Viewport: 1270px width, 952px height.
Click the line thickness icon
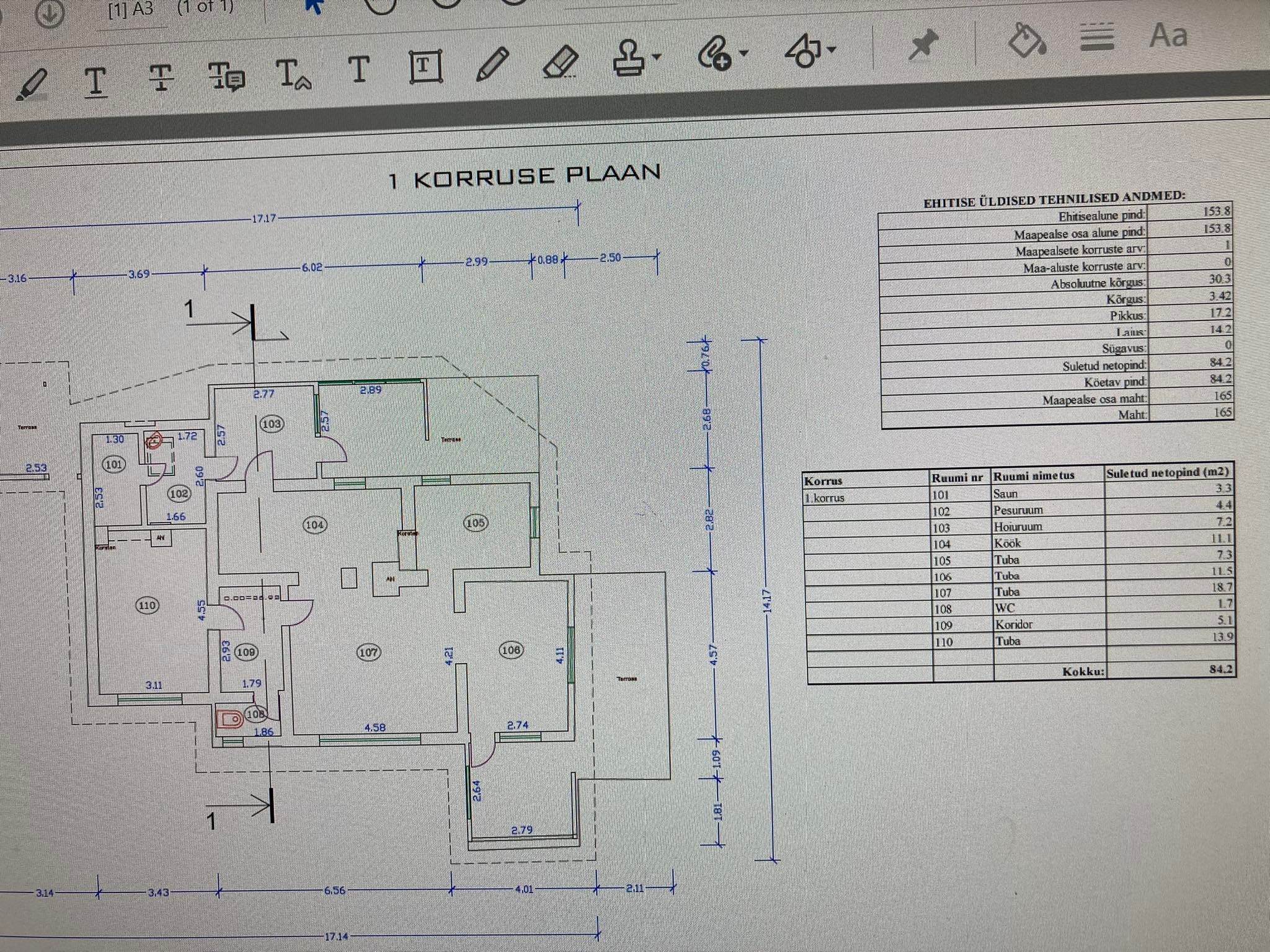click(x=1096, y=37)
